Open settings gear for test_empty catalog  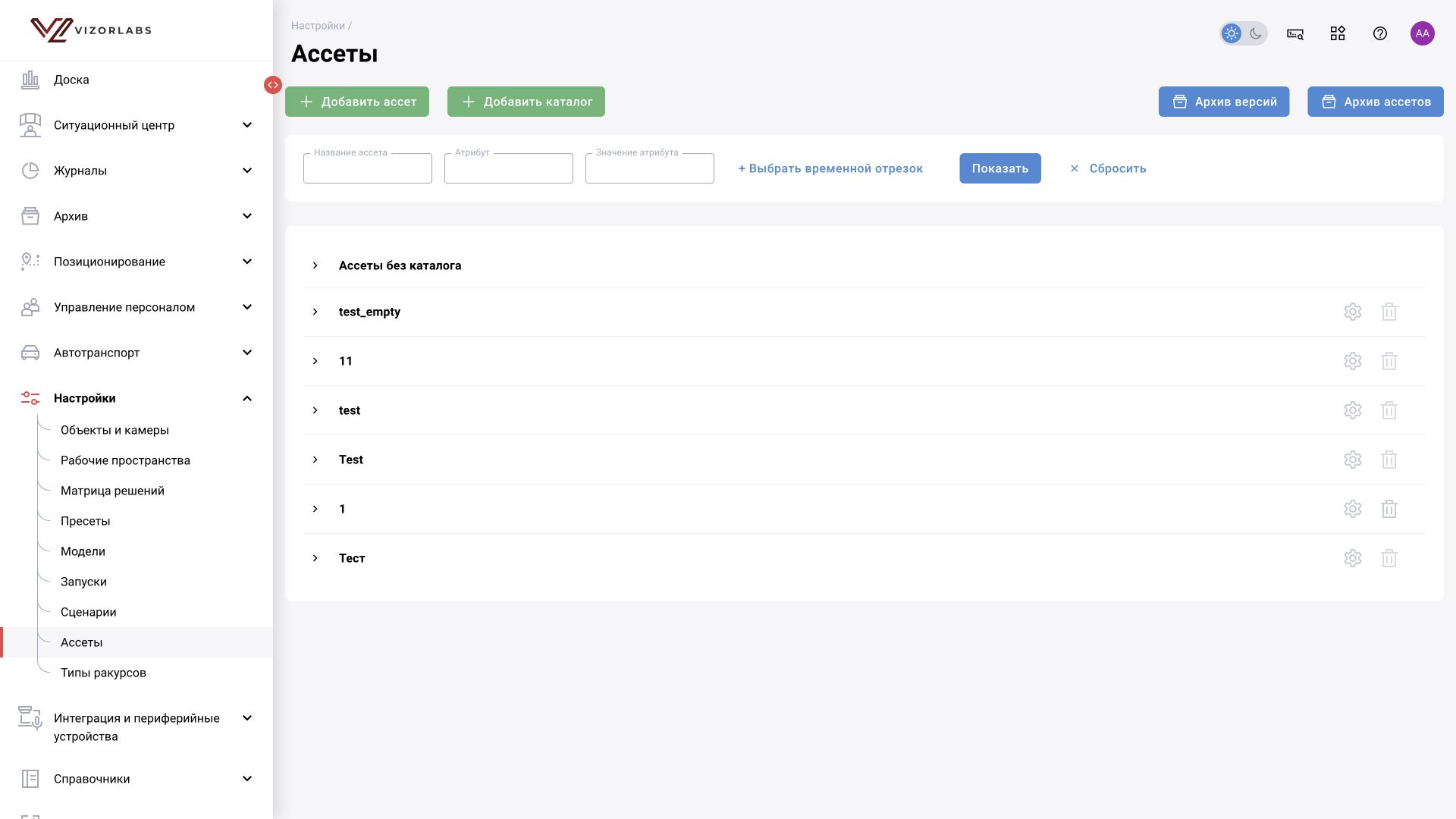point(1352,312)
